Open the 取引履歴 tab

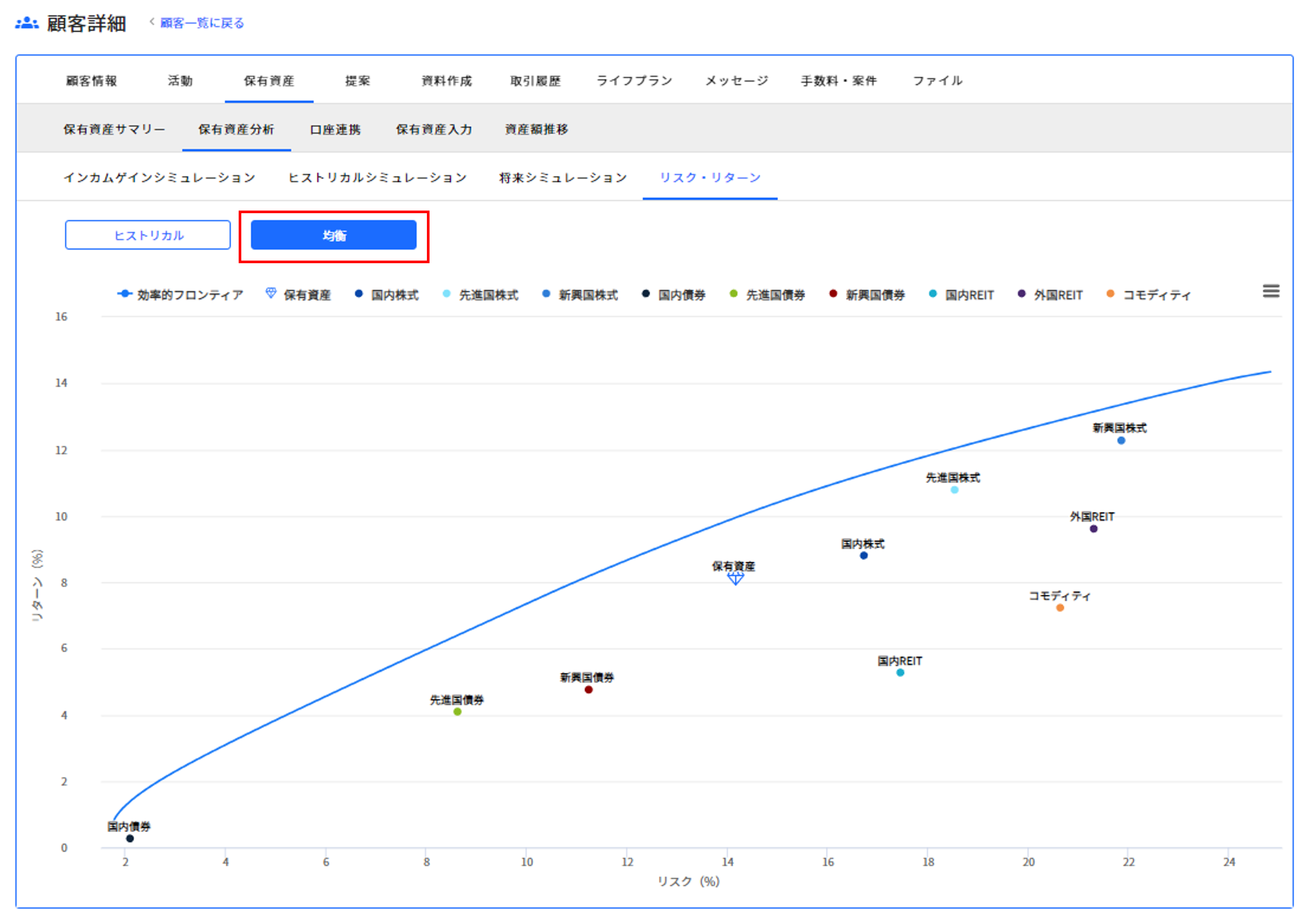click(535, 81)
